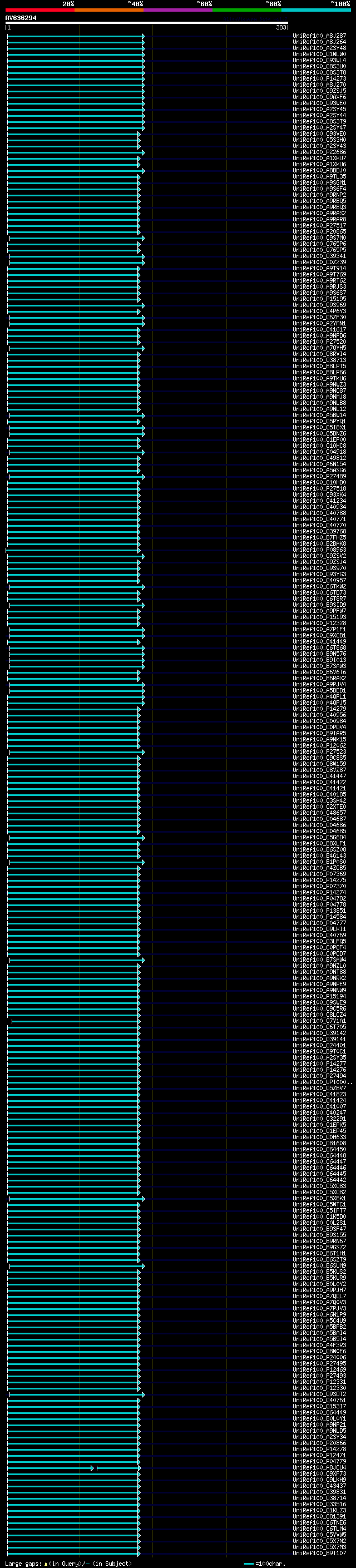Select the UniRef100_A5C4U9 label

[x=319, y=1320]
